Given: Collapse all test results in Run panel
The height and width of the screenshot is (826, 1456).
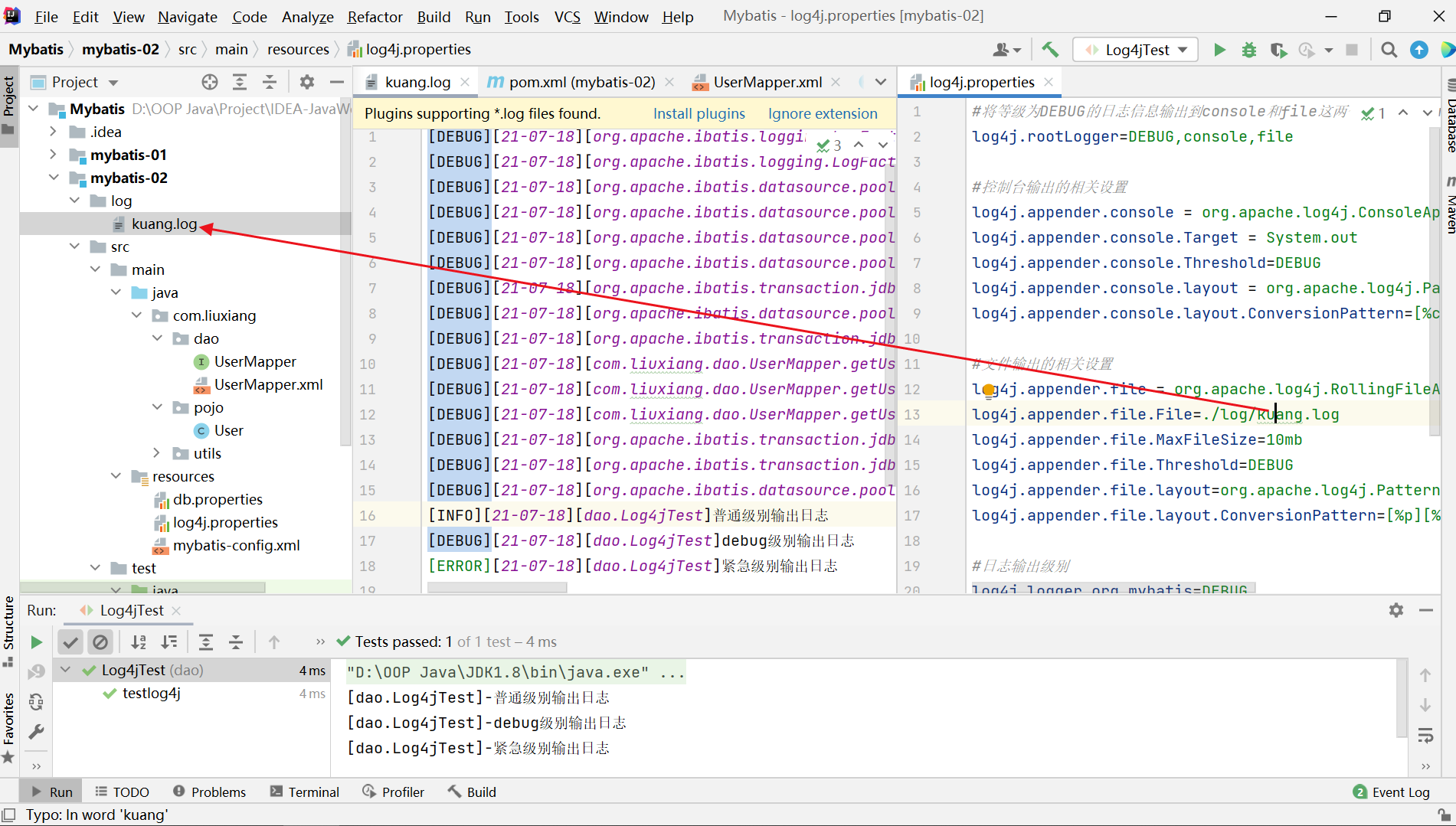Looking at the screenshot, I should click(x=236, y=642).
